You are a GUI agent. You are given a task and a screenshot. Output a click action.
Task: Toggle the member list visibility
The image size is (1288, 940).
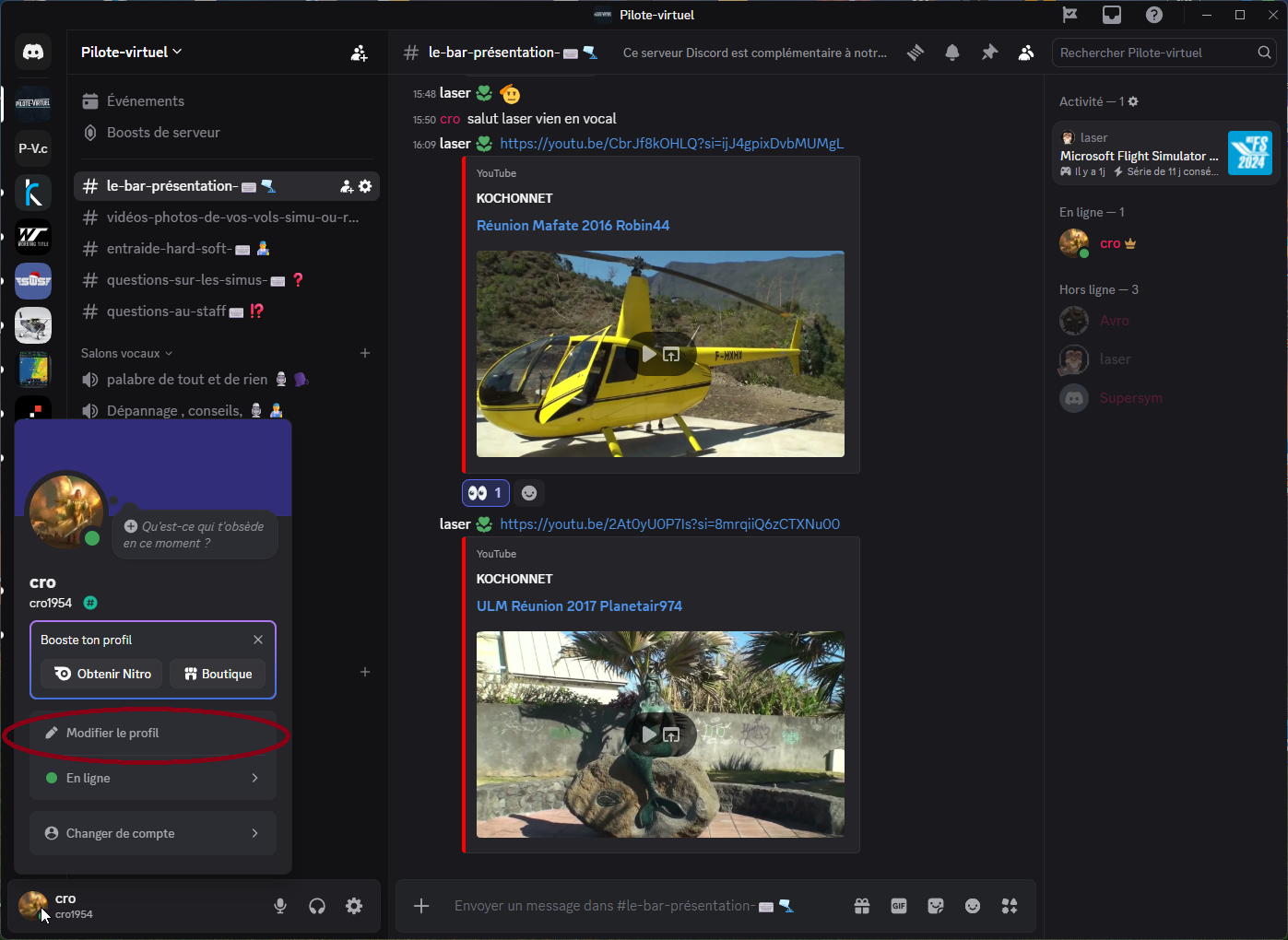point(1026,53)
